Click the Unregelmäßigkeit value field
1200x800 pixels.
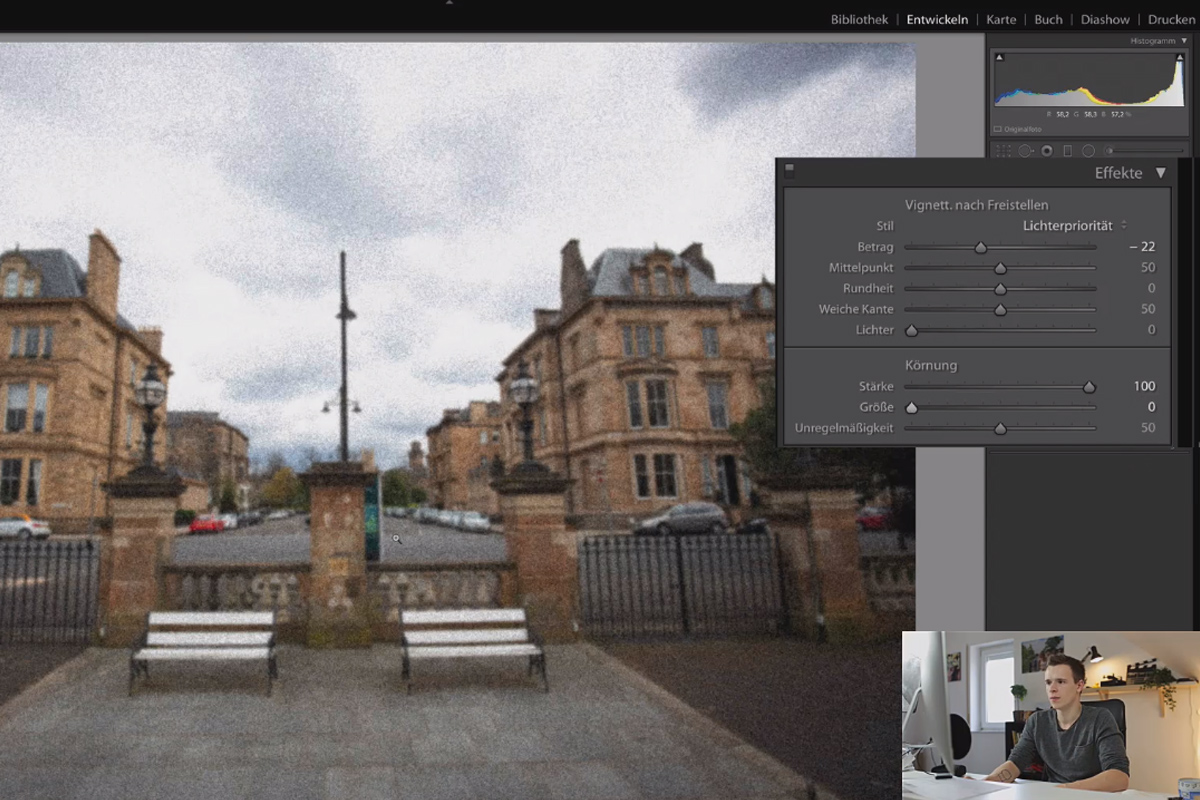click(1148, 428)
